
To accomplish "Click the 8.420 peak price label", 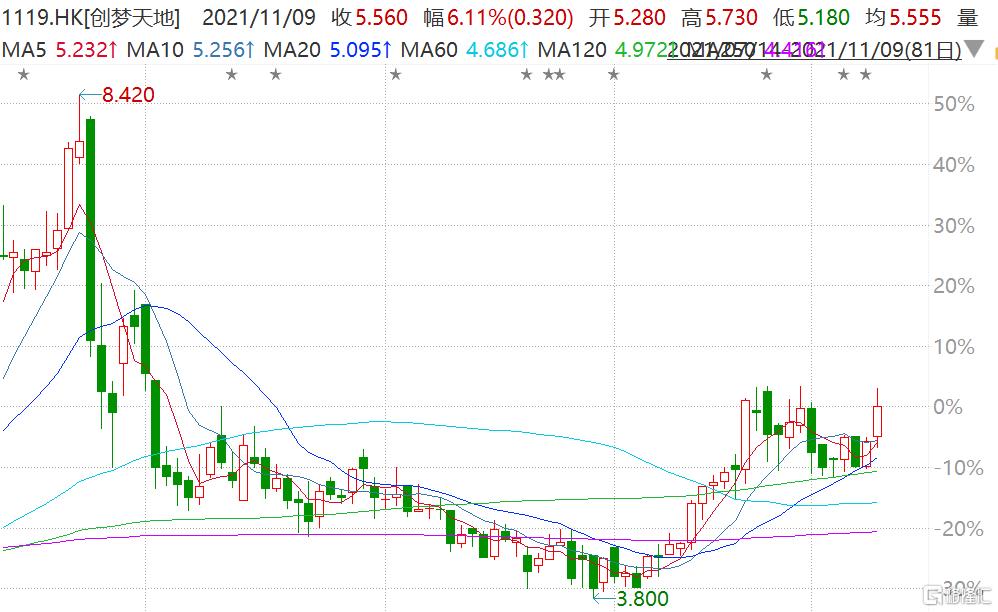I will coord(128,95).
